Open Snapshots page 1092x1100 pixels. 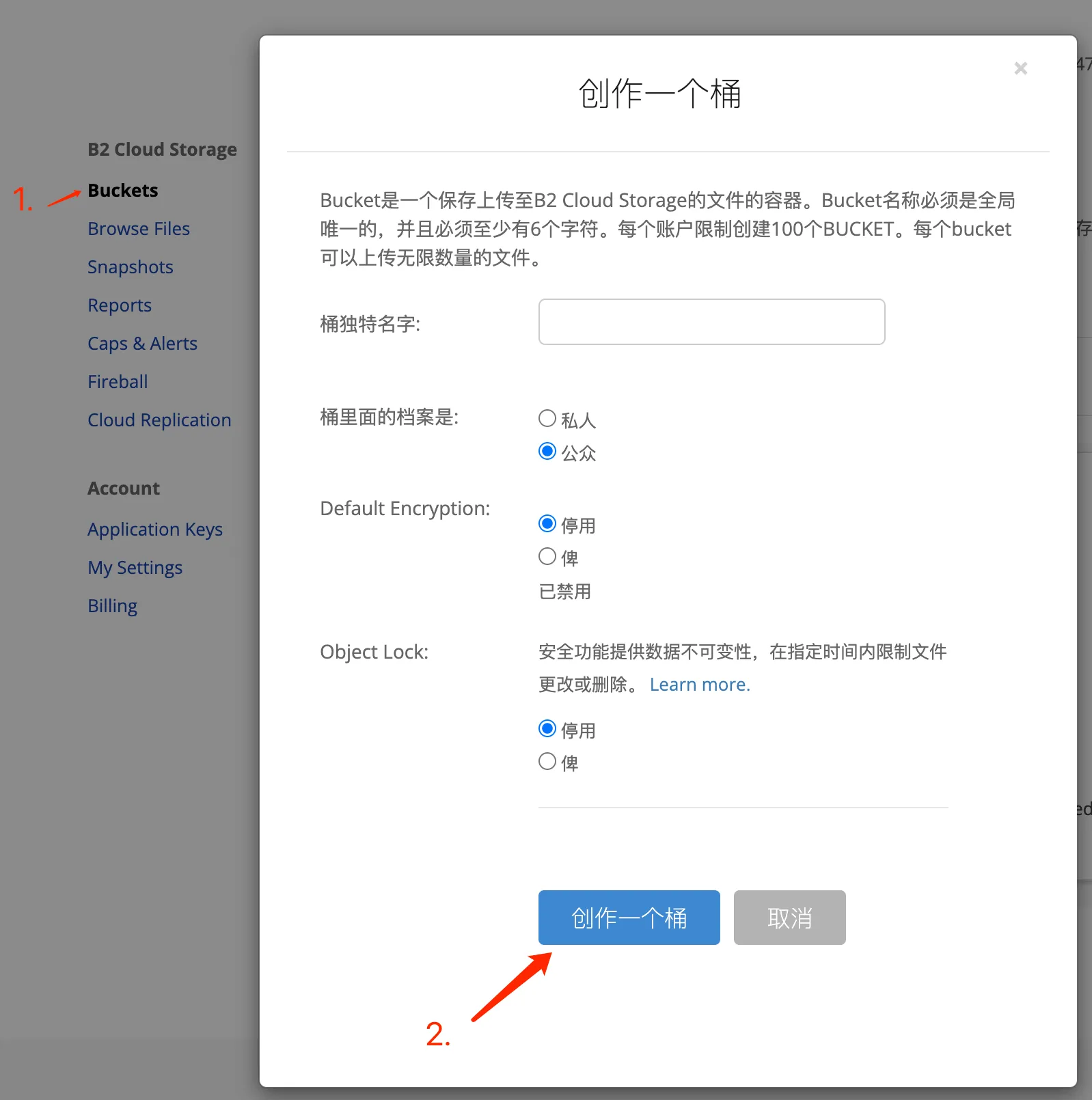(x=131, y=267)
